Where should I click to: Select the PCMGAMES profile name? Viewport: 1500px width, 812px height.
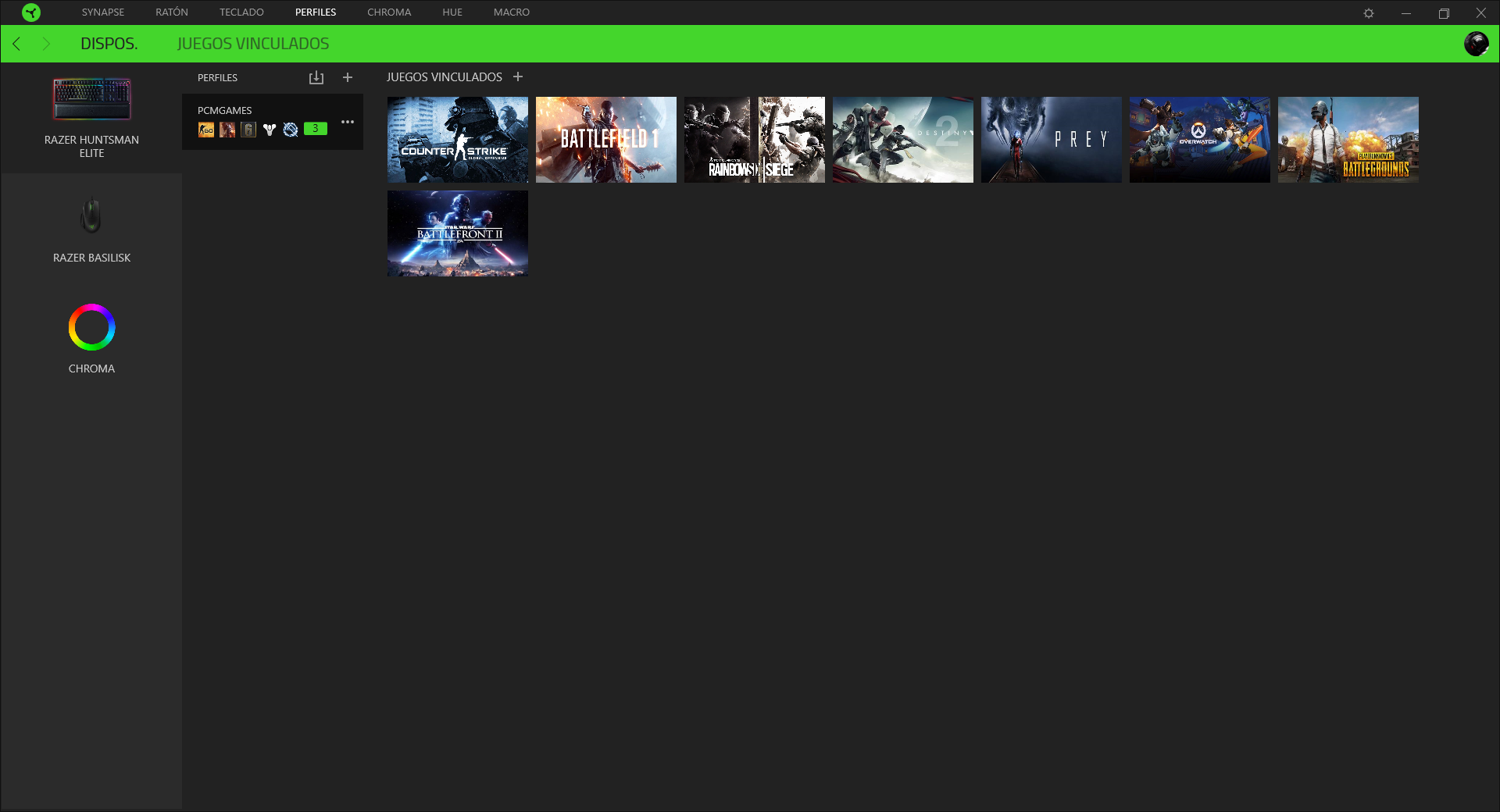point(225,111)
